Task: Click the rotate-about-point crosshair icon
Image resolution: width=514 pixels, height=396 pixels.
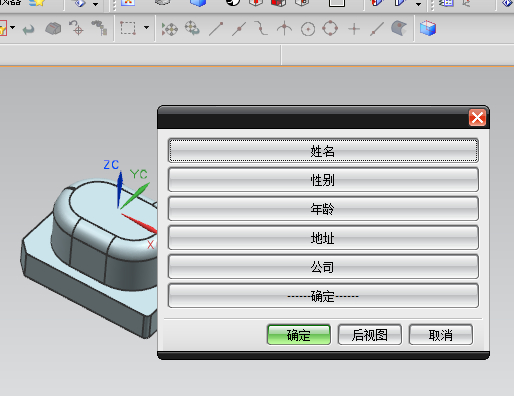Action: [x=76, y=28]
